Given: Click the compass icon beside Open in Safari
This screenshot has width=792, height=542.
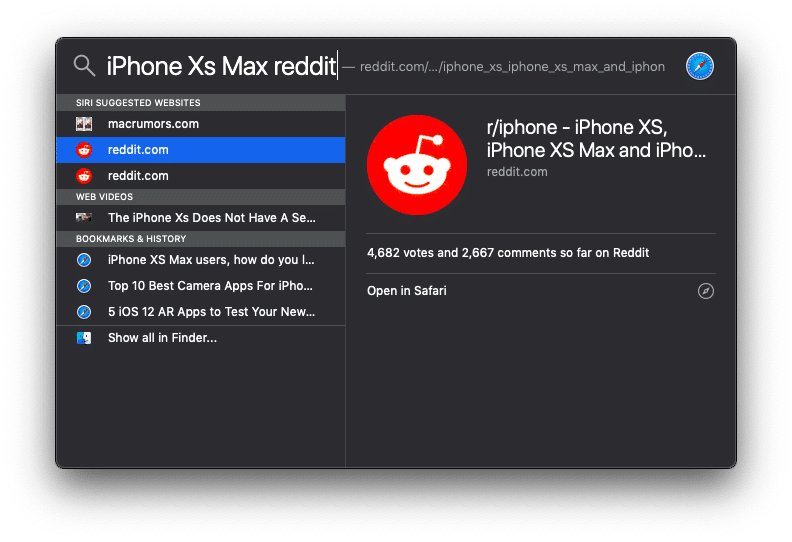Looking at the screenshot, I should 706,291.
